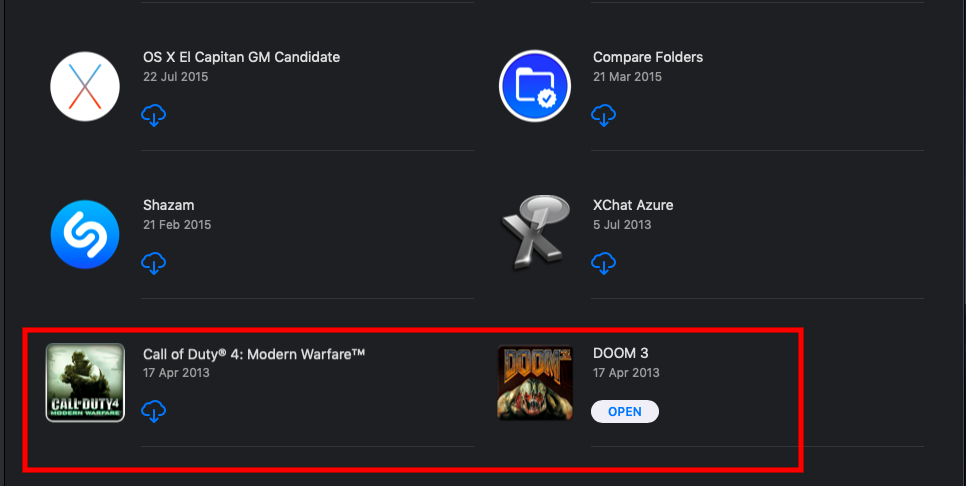Open Call of Duty 4: Modern Warfare title

[x=254, y=354]
